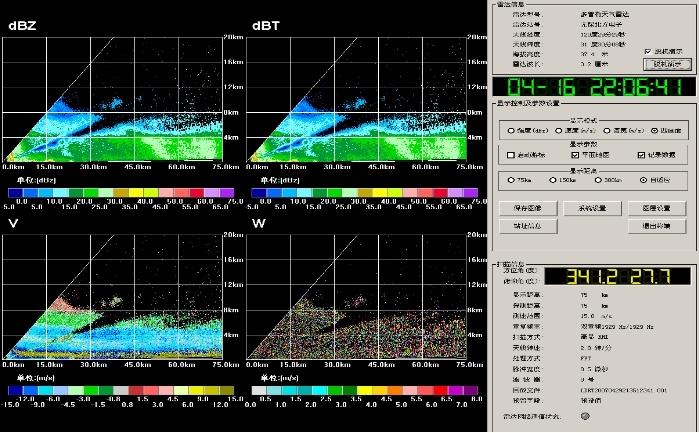Screen dimensions: 699x433
Task: Select the velocity (m/s) display mode radio
Action: point(558,131)
